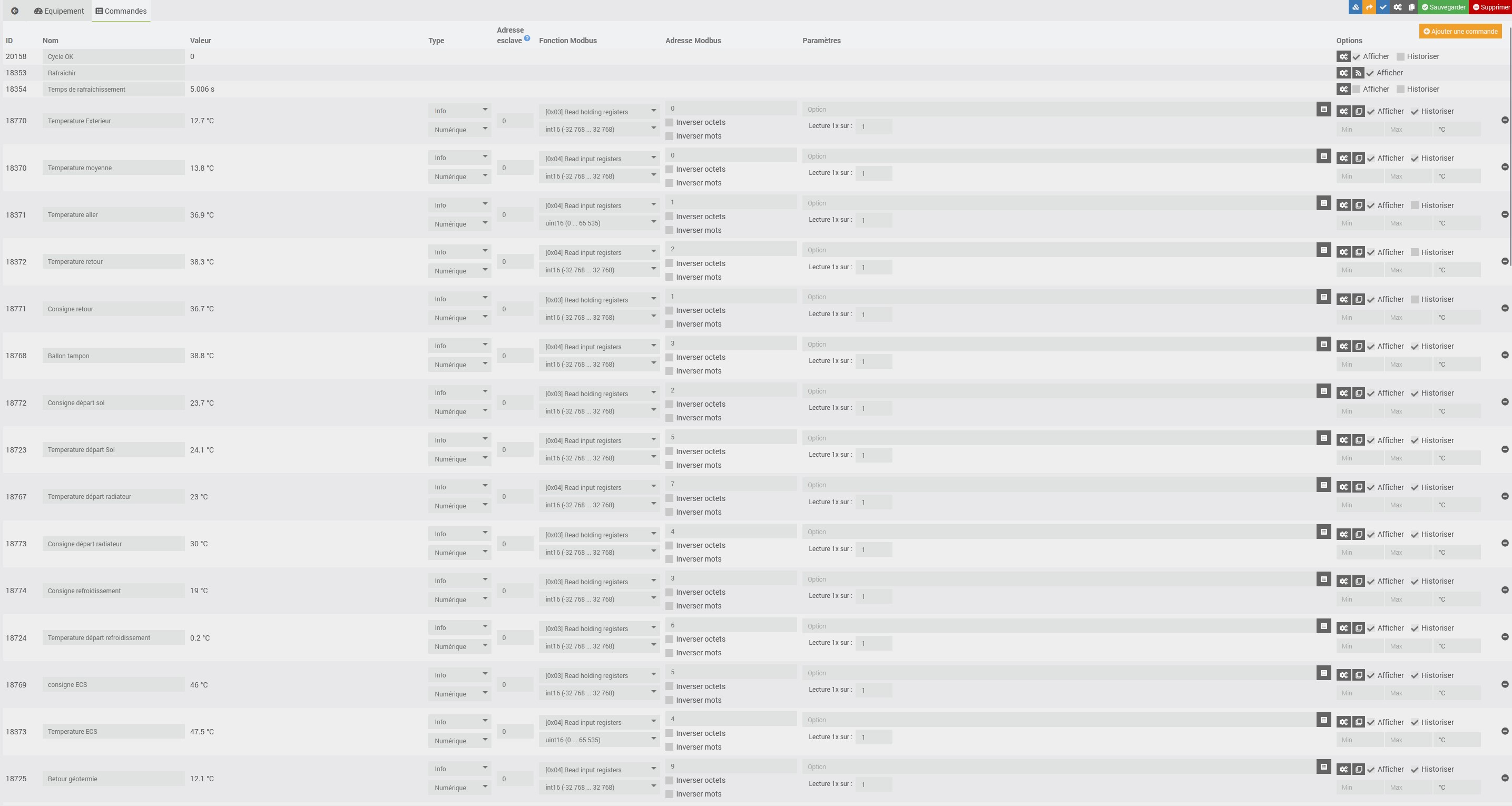Viewport: 1512px width, 806px height.
Task: Click the orange share arrow icon
Action: pos(1369,7)
